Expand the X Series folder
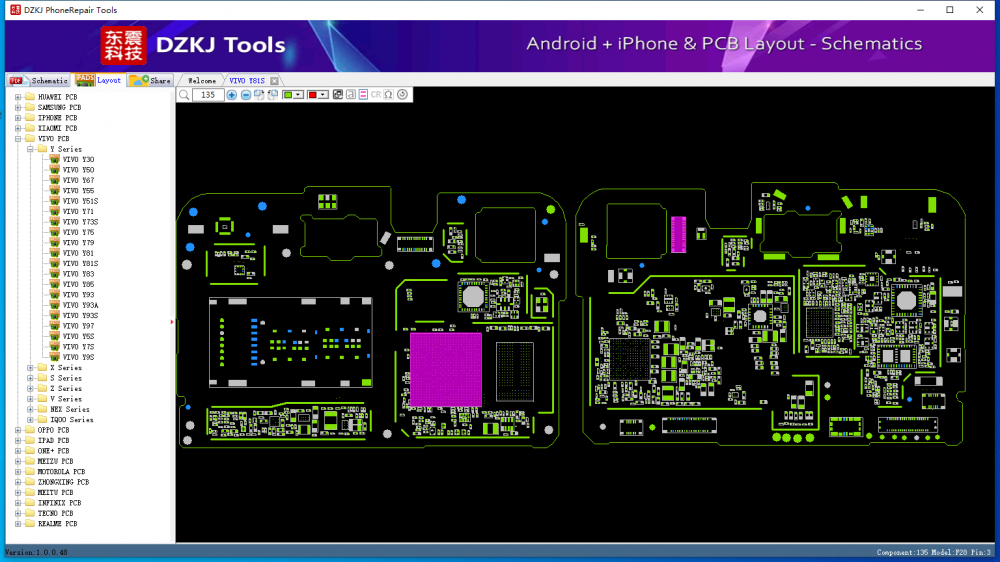This screenshot has width=1000, height=562. [x=30, y=367]
